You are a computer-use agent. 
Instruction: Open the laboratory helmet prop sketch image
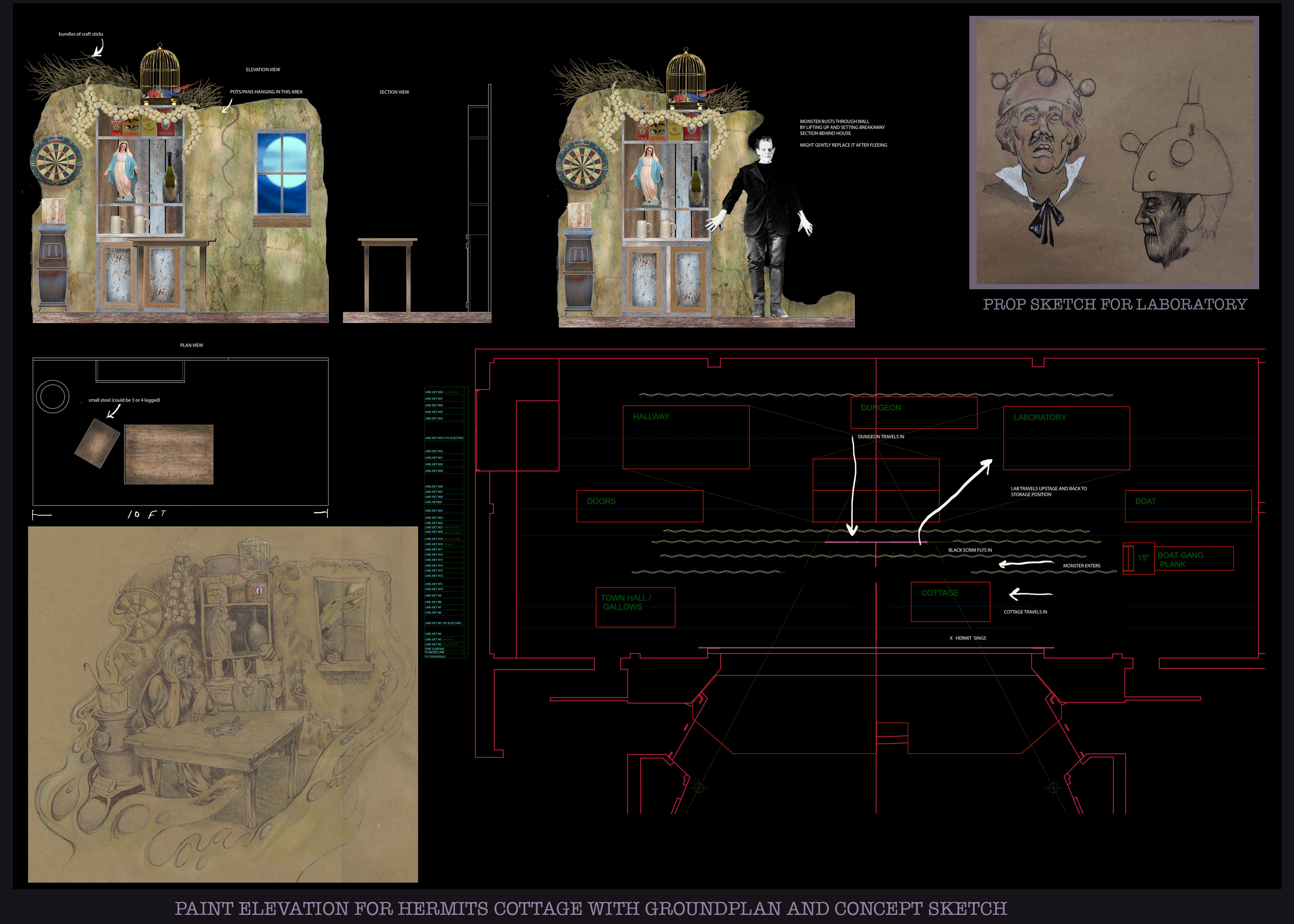coord(1114,152)
